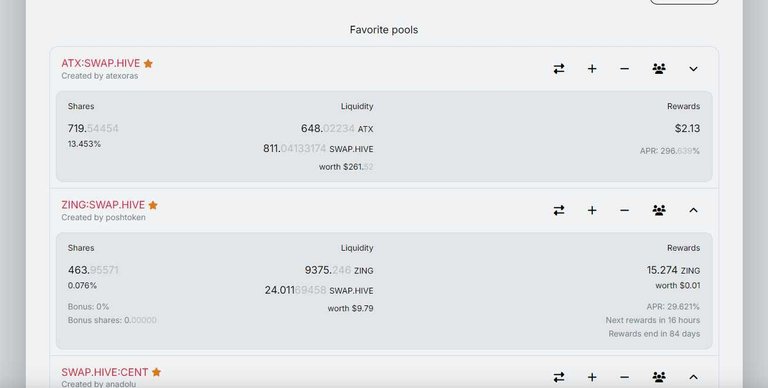Open the ATX:SWAP.HIVE pool link
The image size is (768, 388).
coord(100,63)
